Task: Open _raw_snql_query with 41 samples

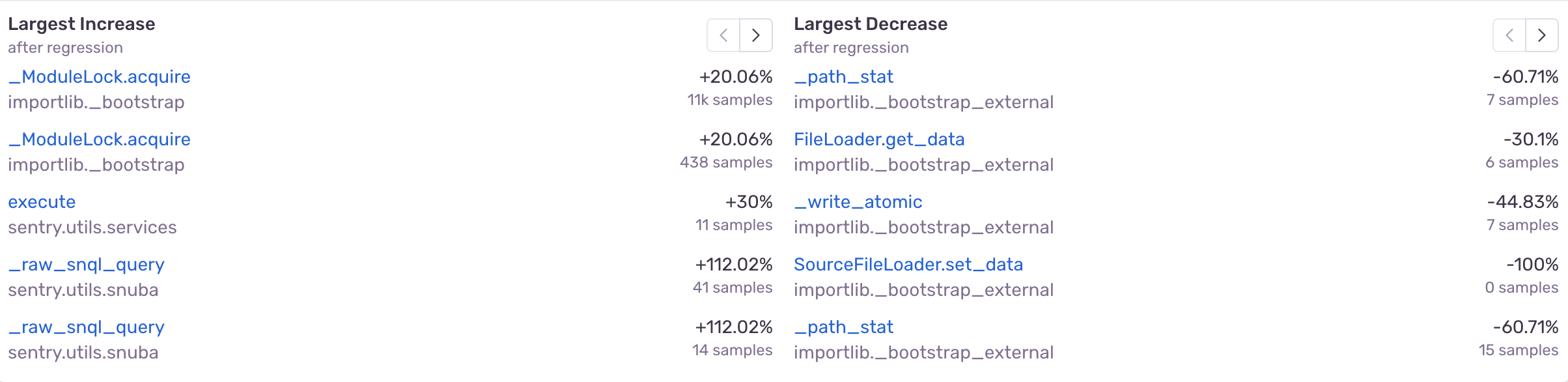Action: (86, 265)
